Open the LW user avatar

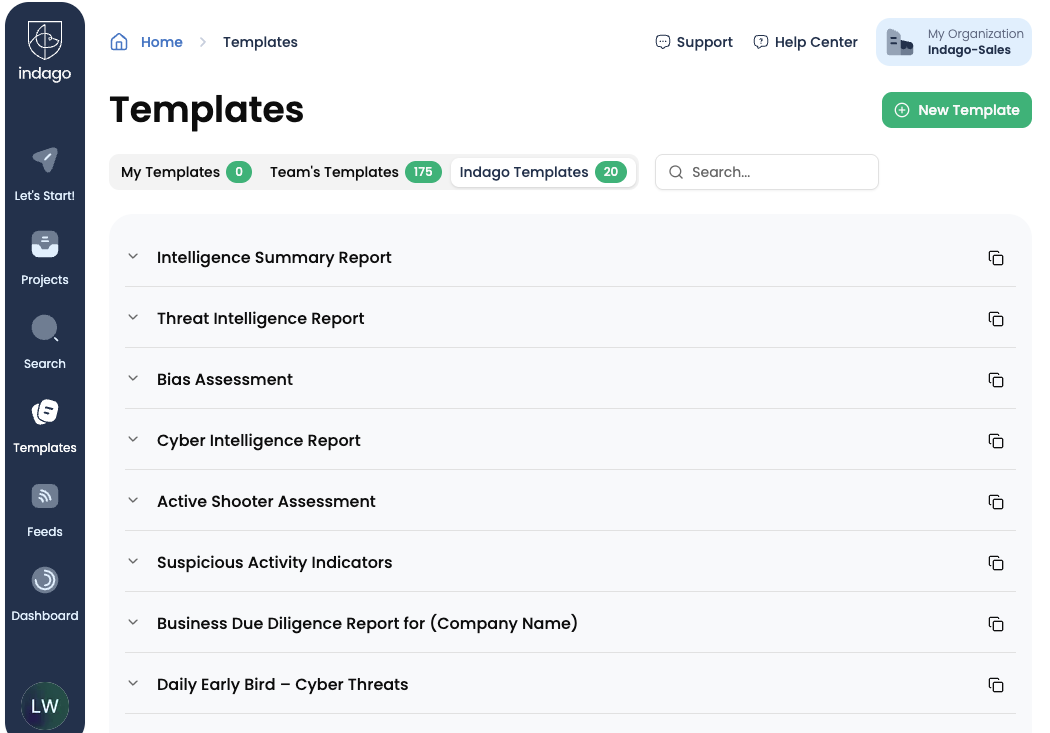click(x=45, y=706)
